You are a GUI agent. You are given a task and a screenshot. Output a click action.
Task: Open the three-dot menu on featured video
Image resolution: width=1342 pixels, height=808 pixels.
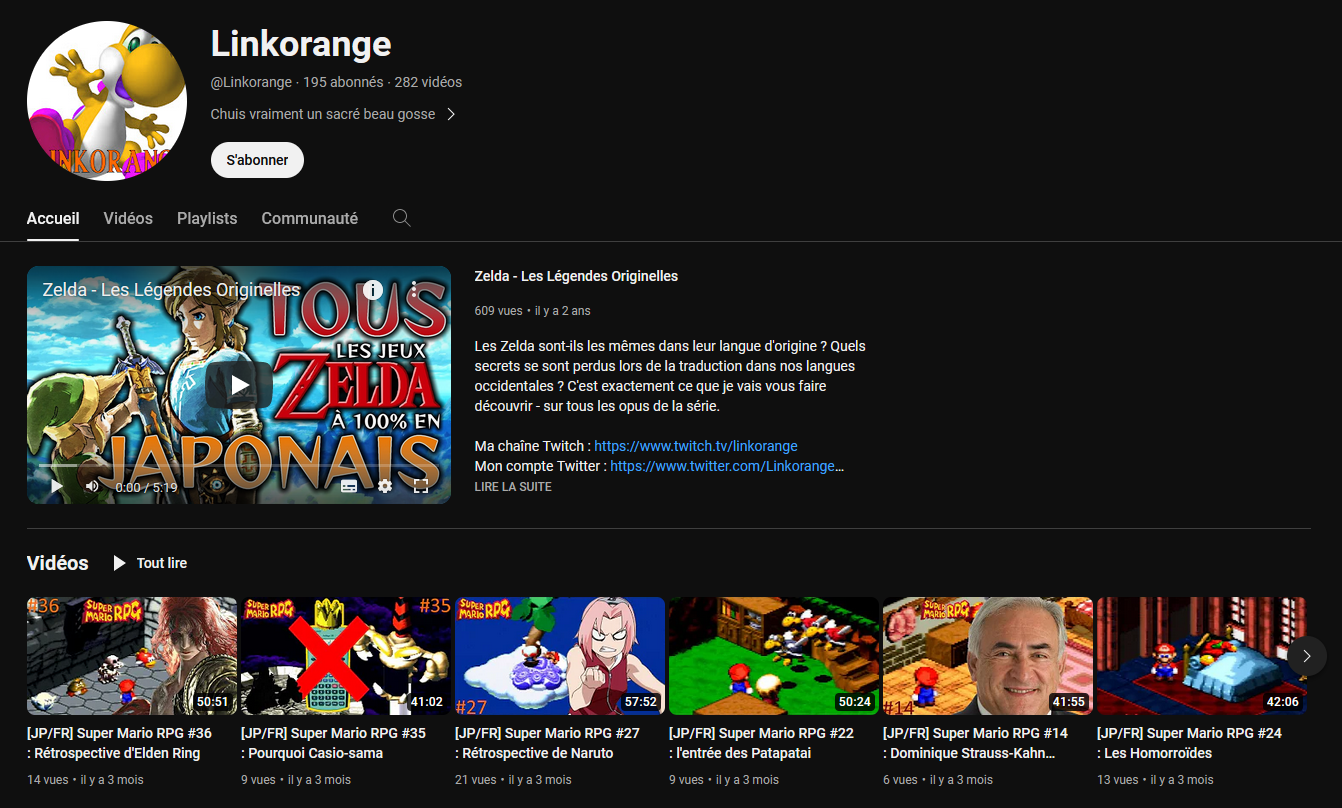click(414, 290)
